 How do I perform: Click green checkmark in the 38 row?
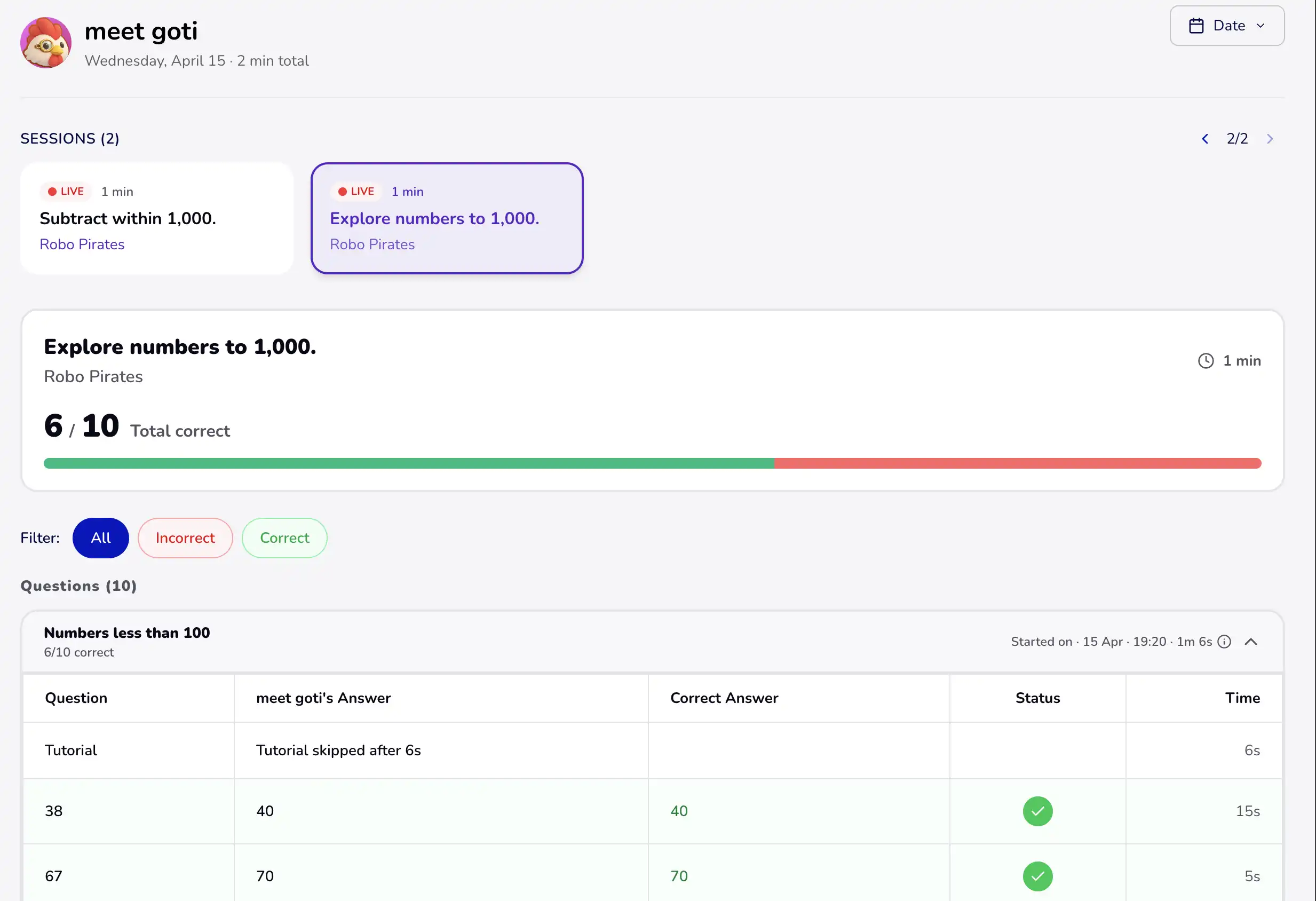(x=1037, y=811)
